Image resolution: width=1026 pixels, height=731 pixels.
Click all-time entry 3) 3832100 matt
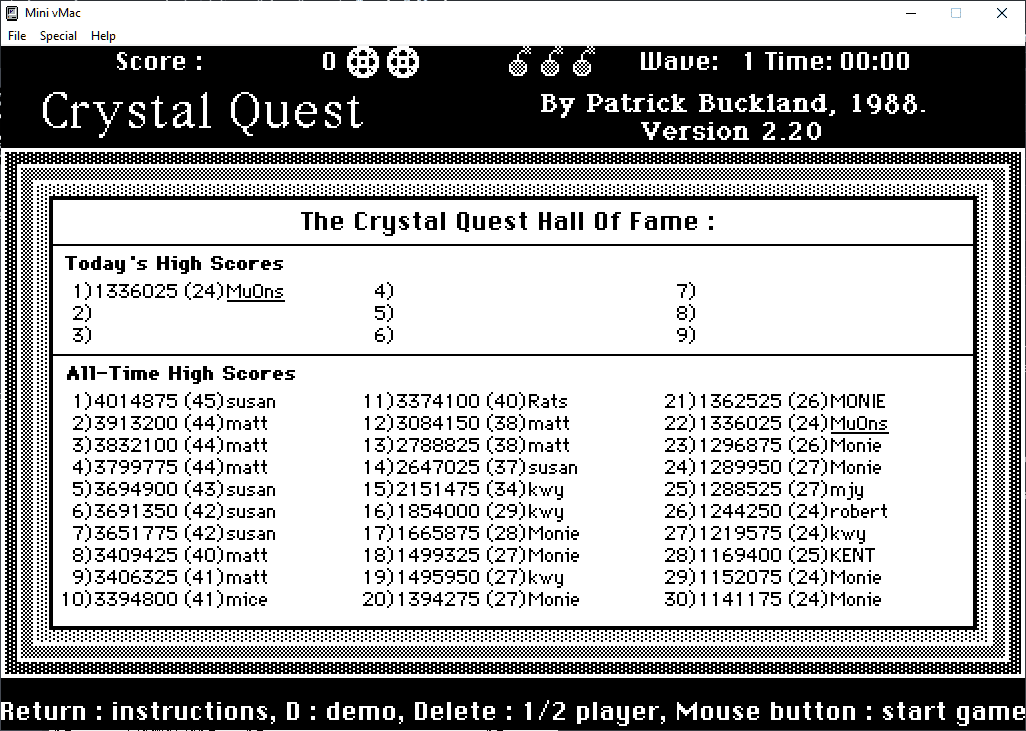pos(170,445)
